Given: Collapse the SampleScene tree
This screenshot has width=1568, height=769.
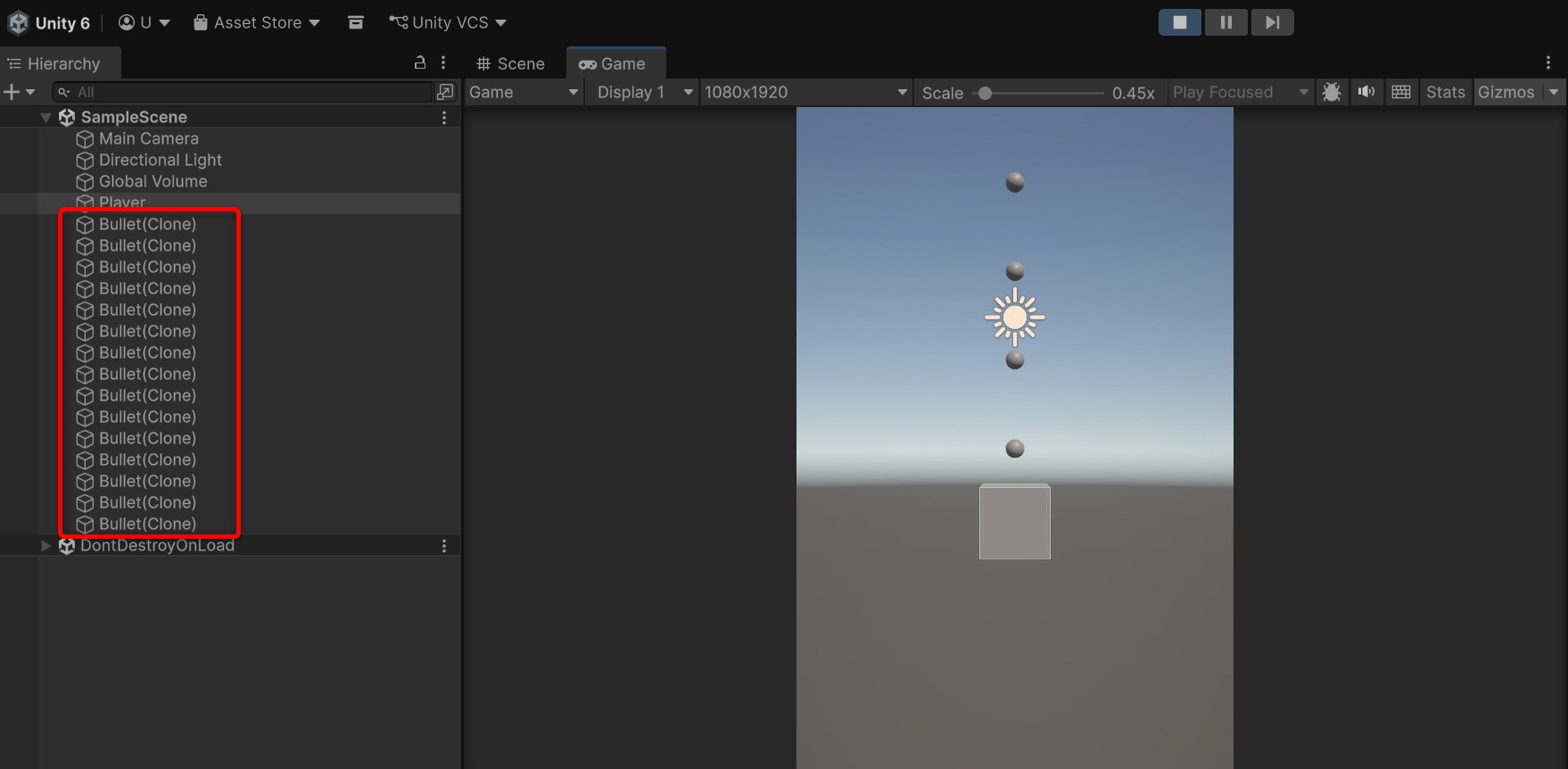Looking at the screenshot, I should coord(45,117).
